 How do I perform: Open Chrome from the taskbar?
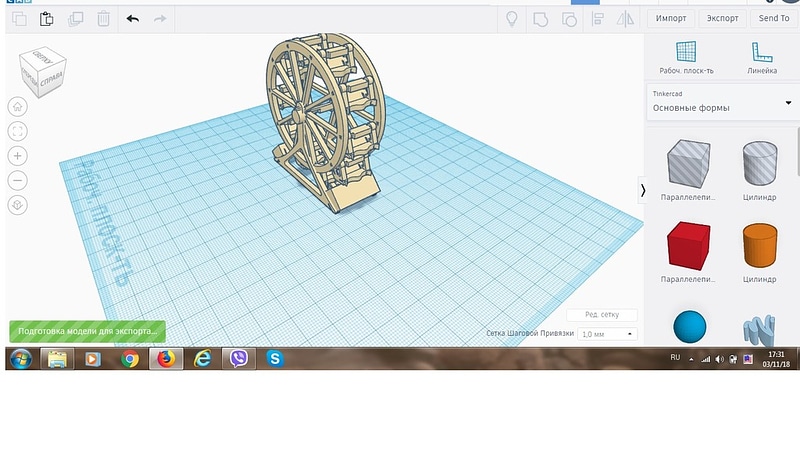point(130,359)
